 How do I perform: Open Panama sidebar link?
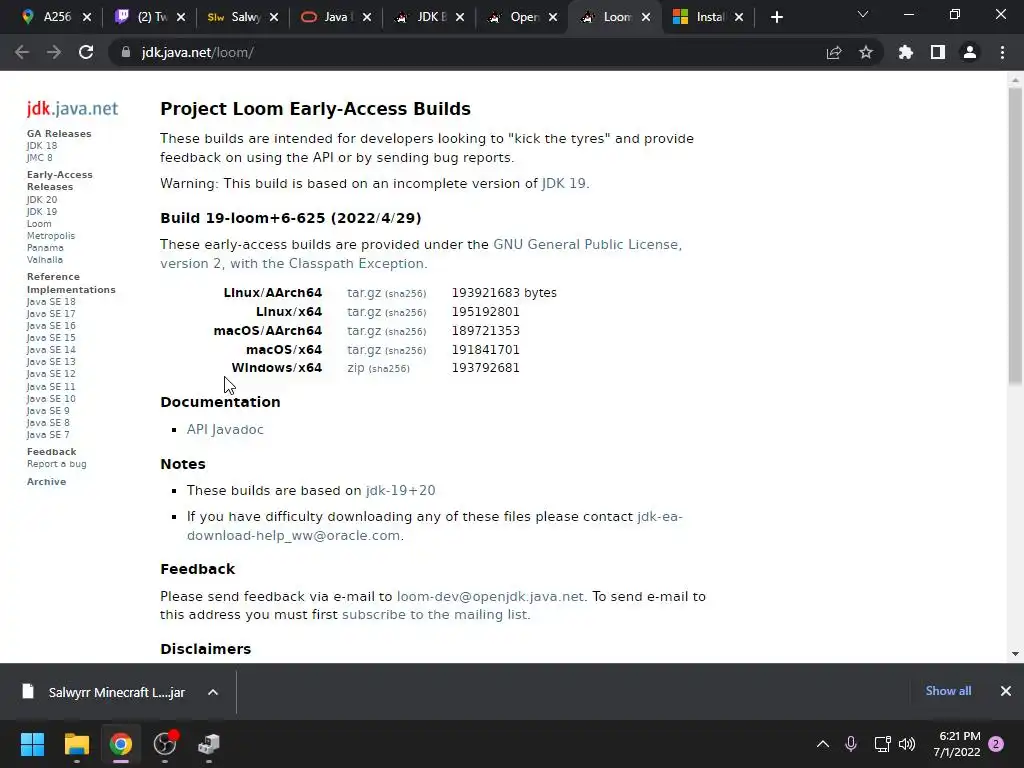click(x=45, y=248)
